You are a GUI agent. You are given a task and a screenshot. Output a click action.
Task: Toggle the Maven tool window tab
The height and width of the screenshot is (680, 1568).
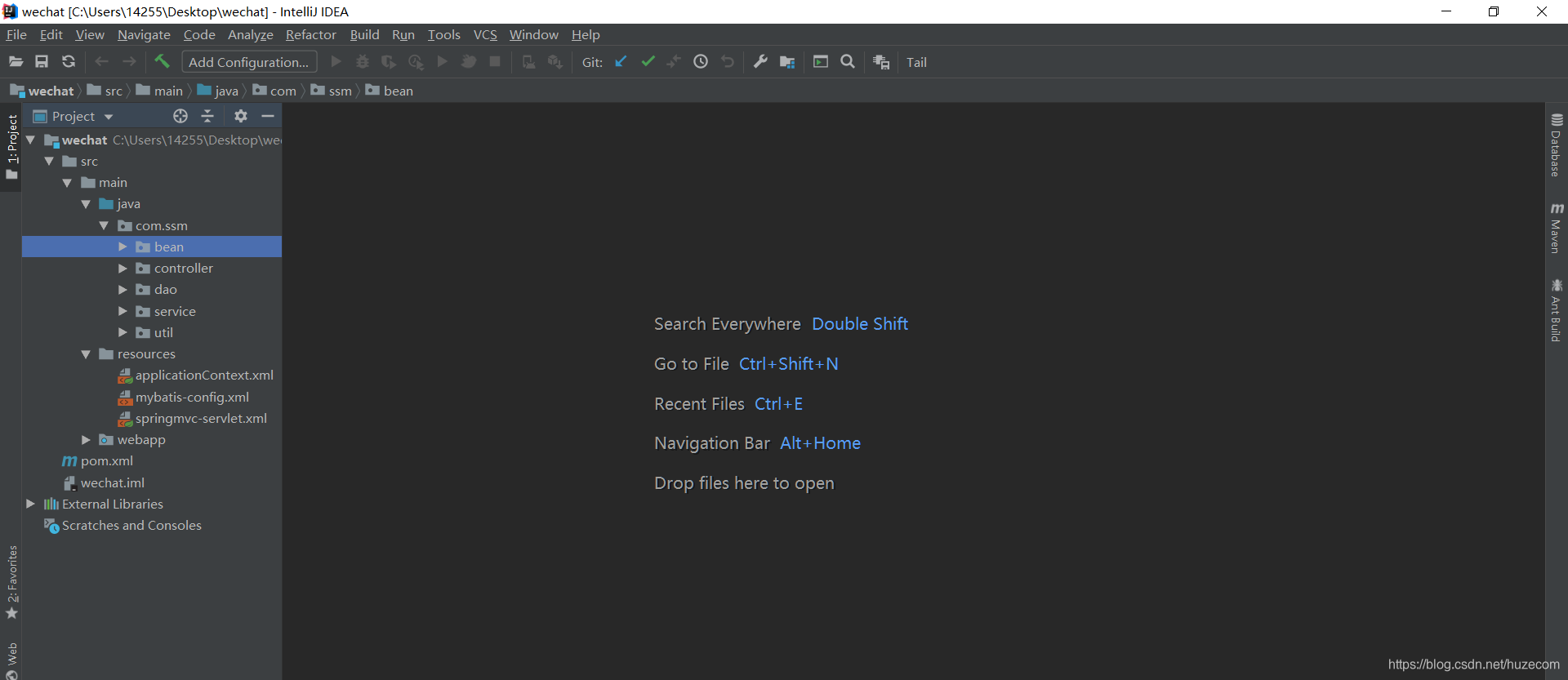(x=1557, y=229)
